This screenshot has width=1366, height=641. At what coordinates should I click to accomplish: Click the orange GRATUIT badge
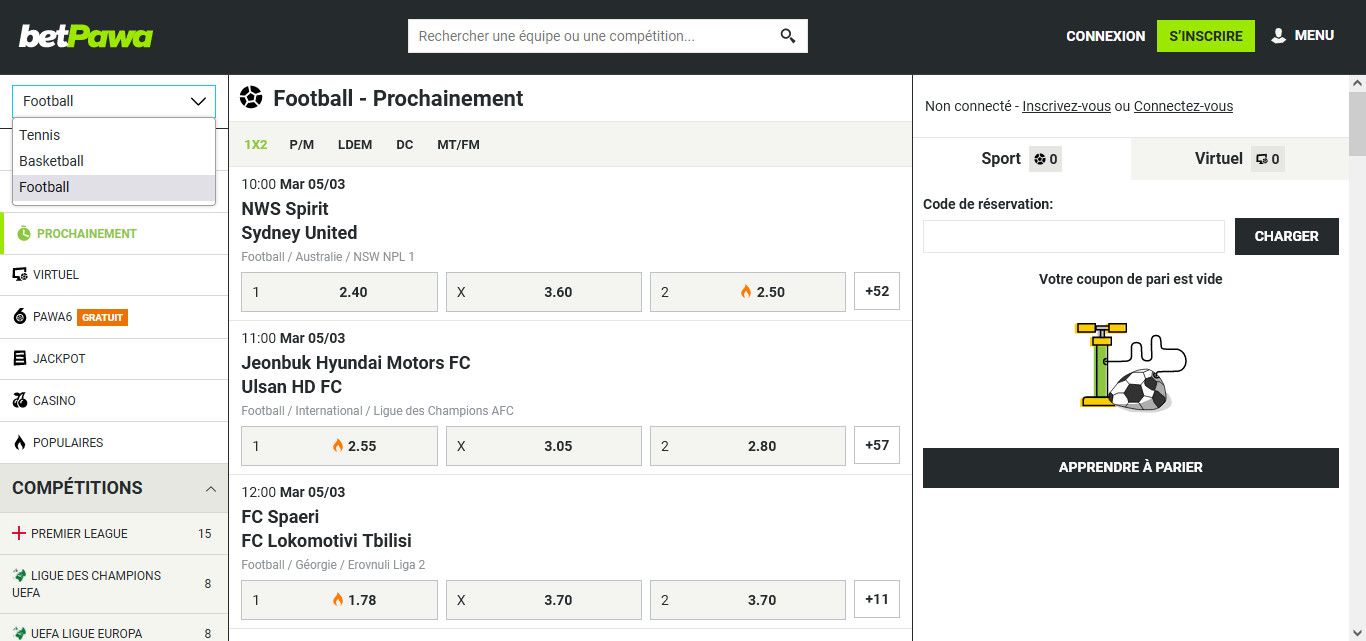coord(102,317)
